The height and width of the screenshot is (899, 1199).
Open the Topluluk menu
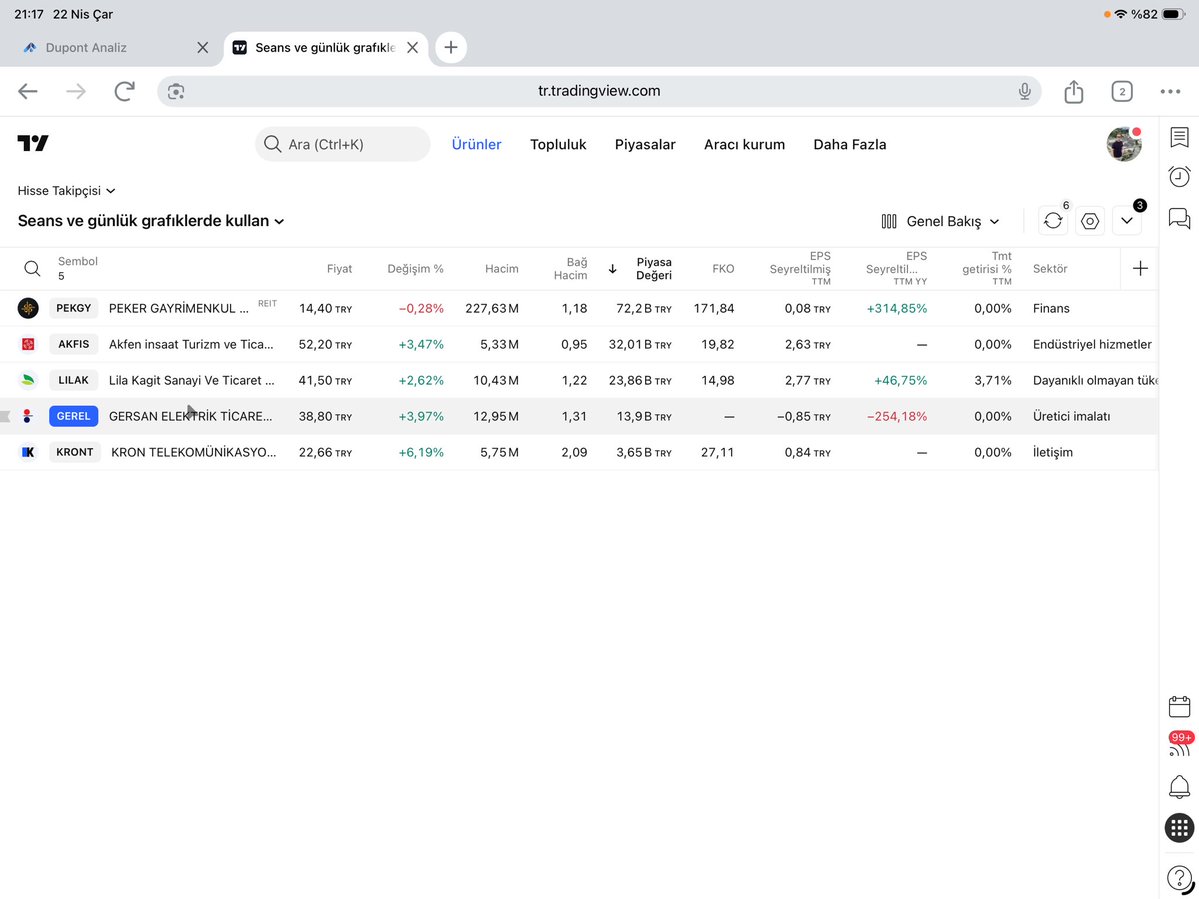pos(558,144)
